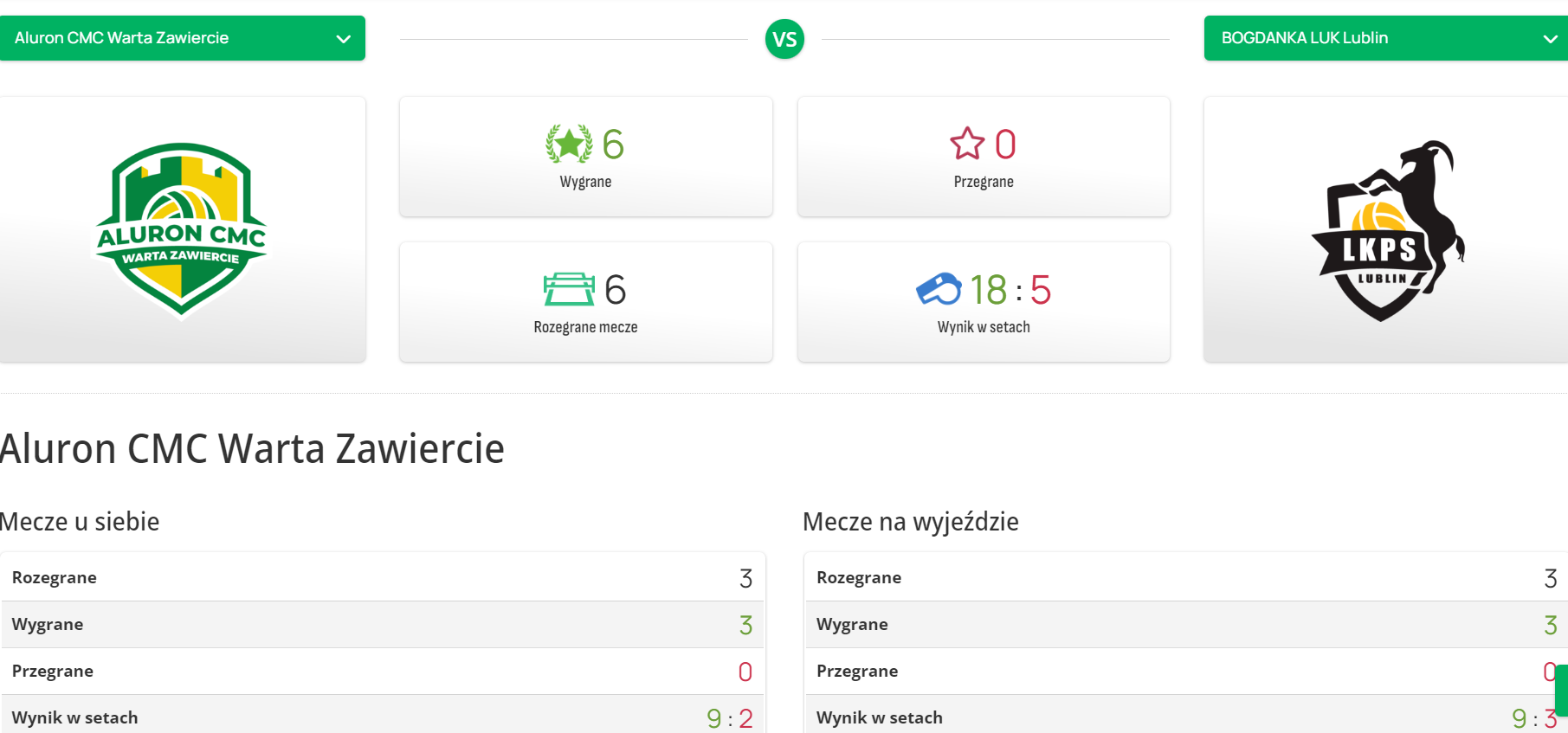This screenshot has width=1568, height=733.
Task: Click the red outlined star Przegrane icon
Action: 967,144
